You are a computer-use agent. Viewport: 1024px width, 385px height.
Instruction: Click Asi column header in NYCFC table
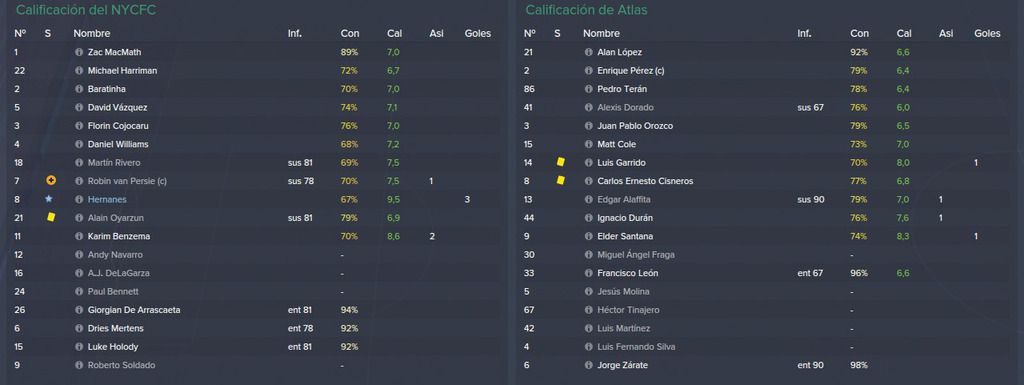click(x=436, y=33)
